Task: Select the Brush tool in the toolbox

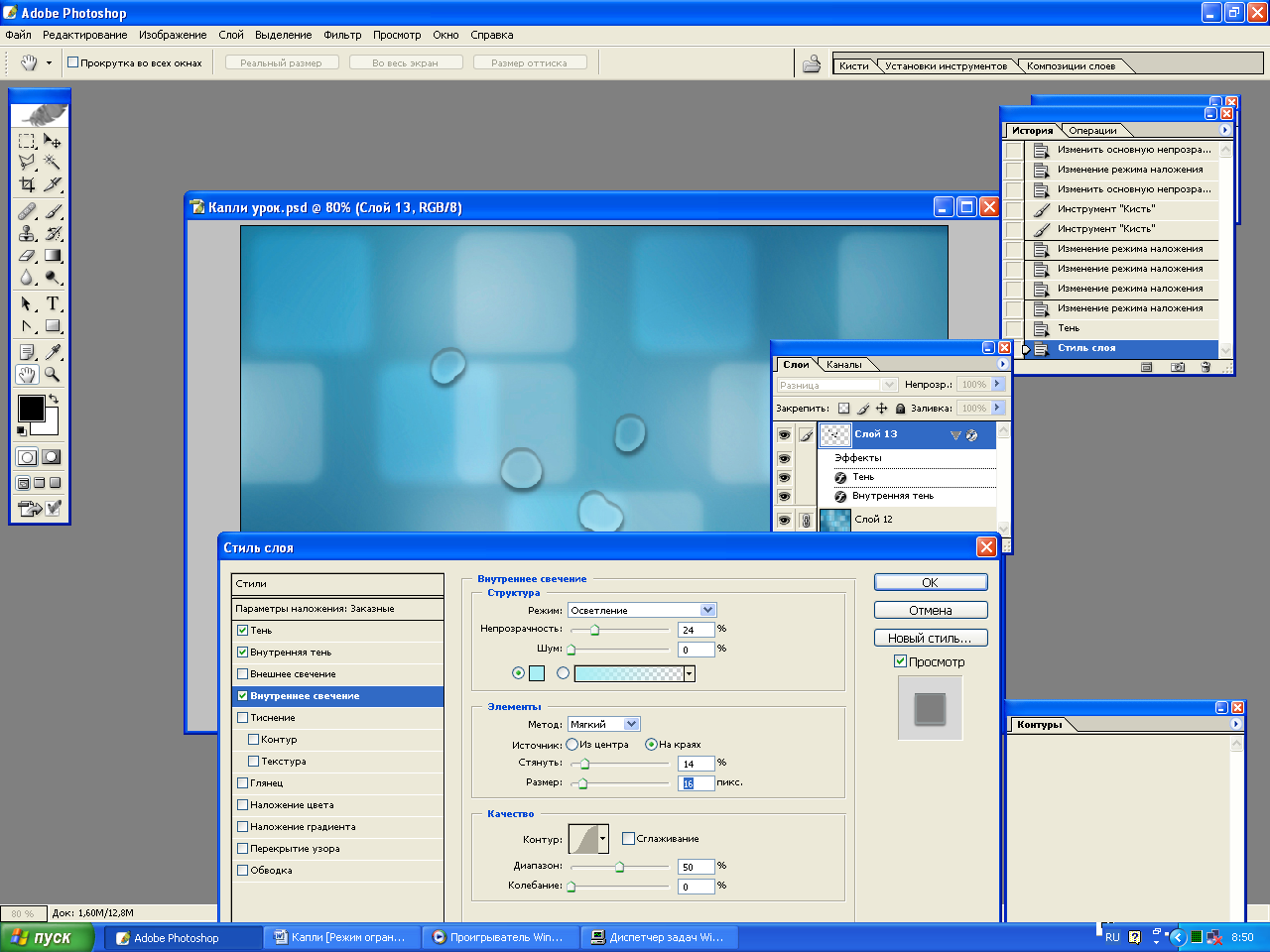Action: point(53,211)
